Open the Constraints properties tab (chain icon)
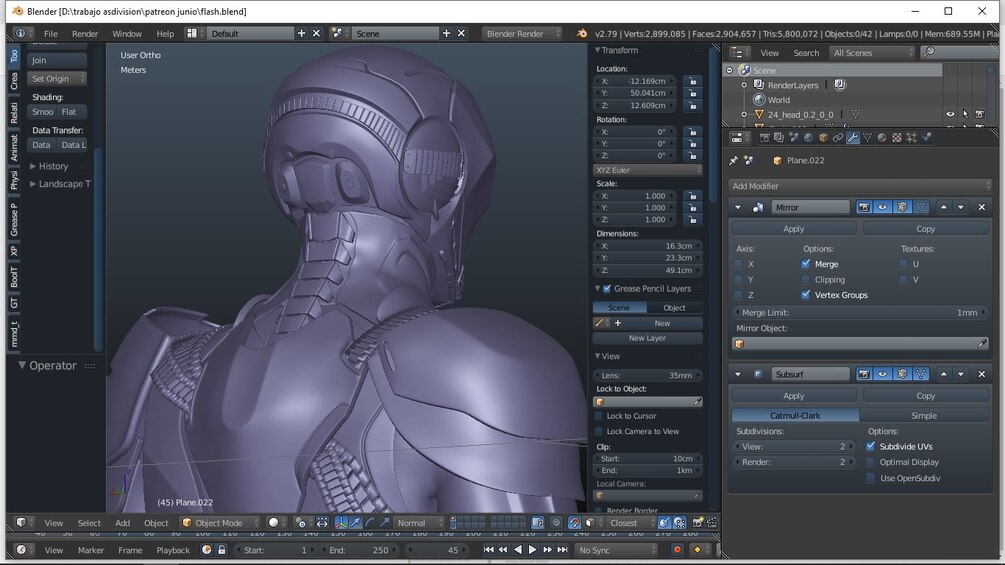Image resolution: width=1005 pixels, height=565 pixels. [838, 138]
